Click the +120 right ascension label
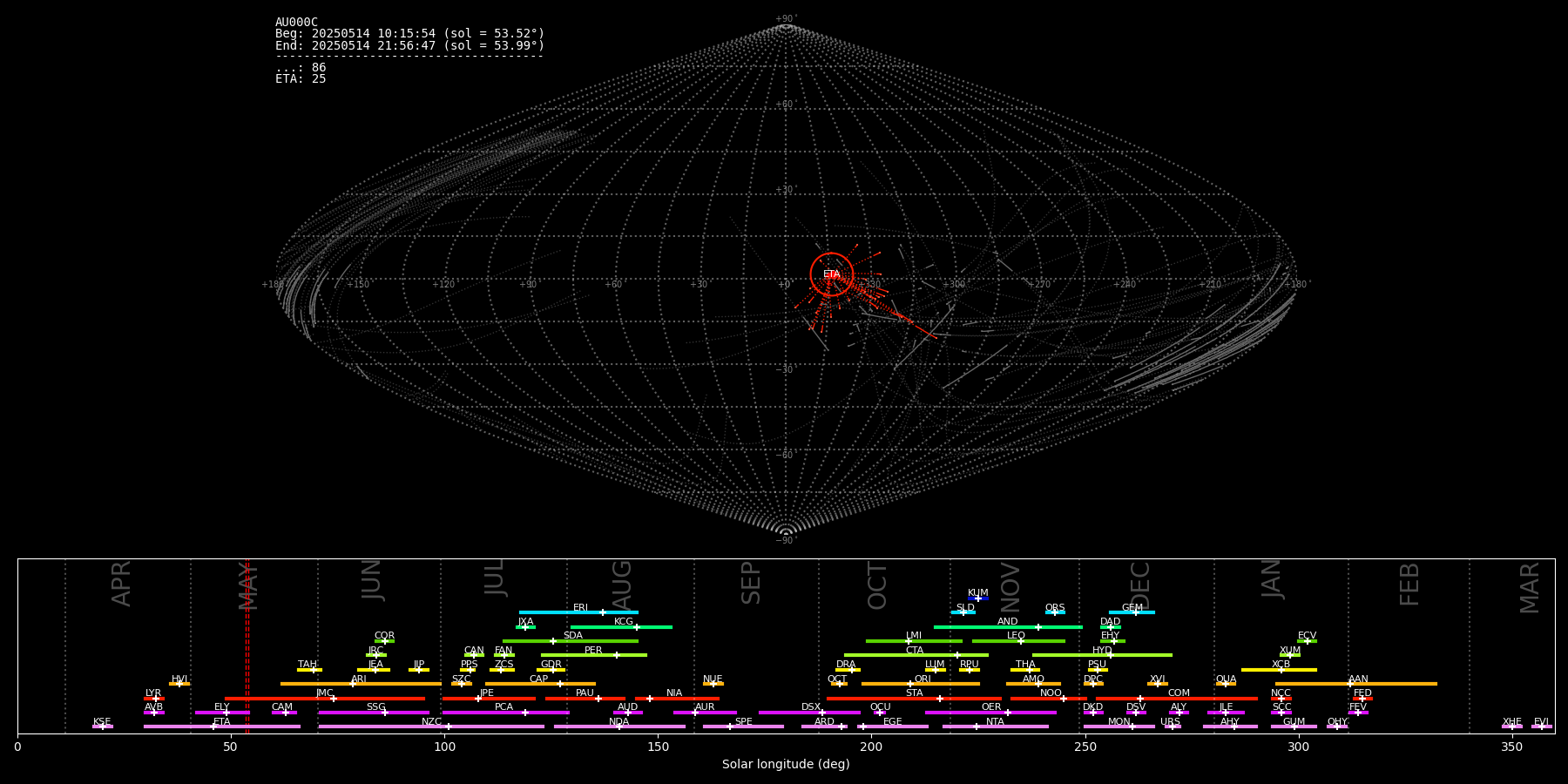 click(444, 285)
